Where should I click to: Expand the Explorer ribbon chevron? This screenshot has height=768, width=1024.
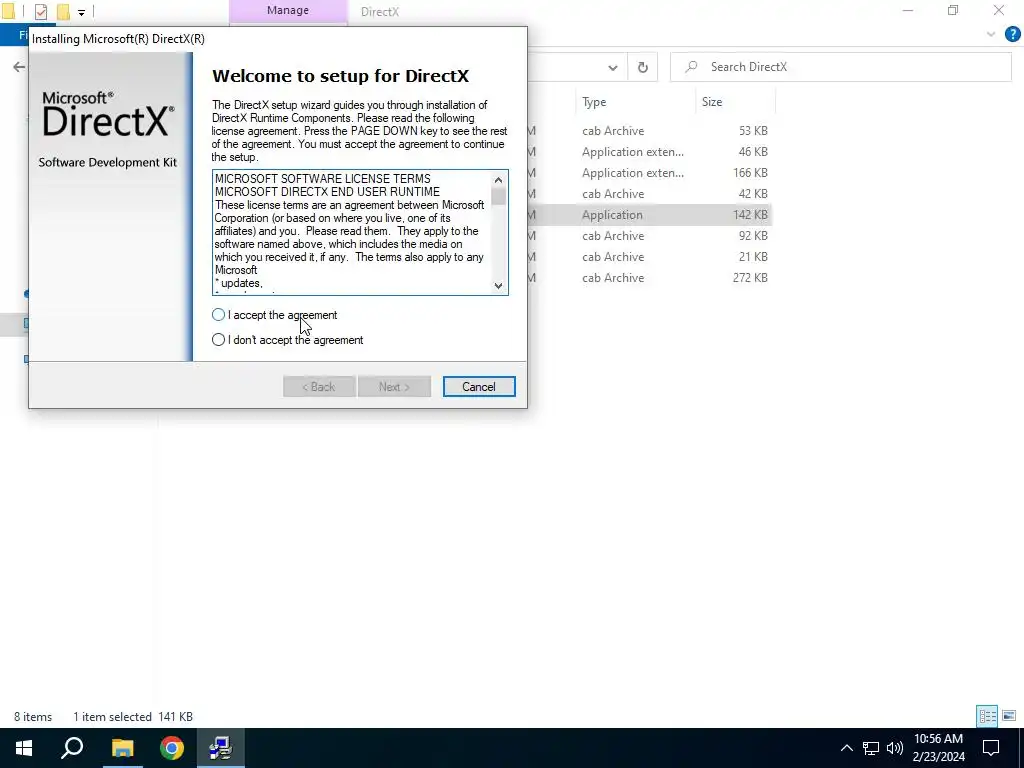click(x=991, y=35)
